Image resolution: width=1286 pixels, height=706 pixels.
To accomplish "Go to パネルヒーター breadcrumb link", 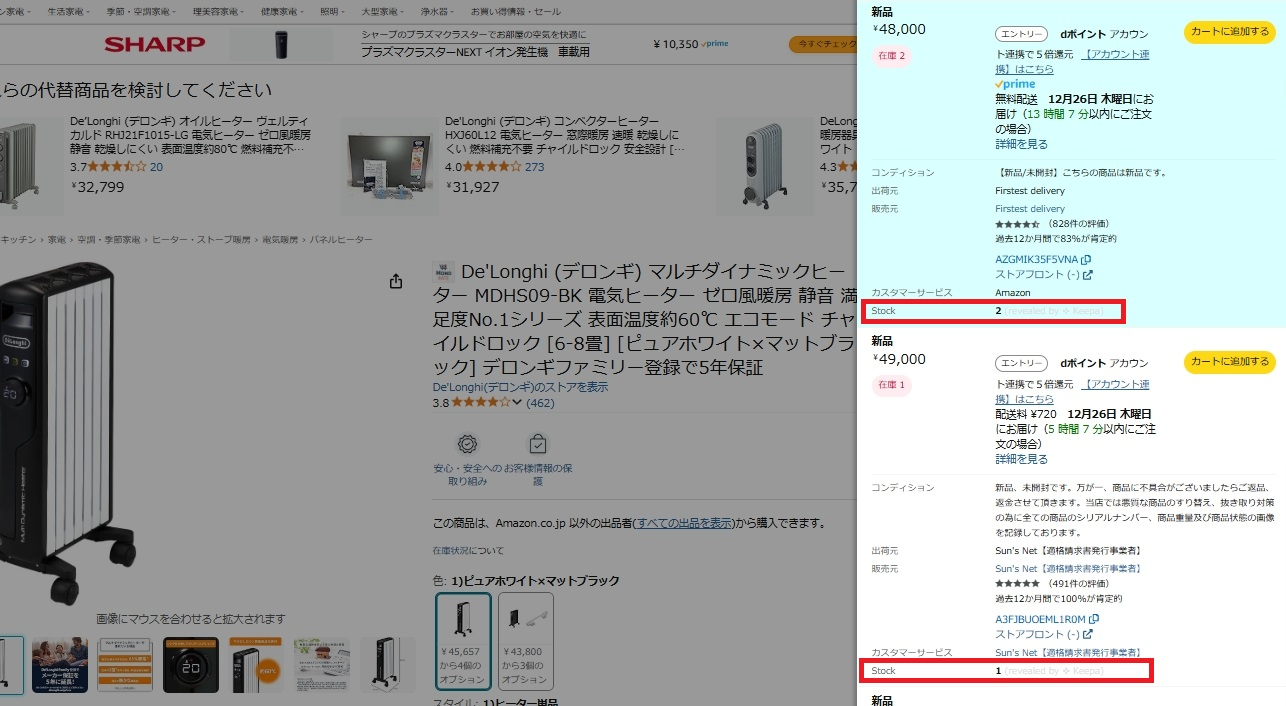I will point(341,240).
